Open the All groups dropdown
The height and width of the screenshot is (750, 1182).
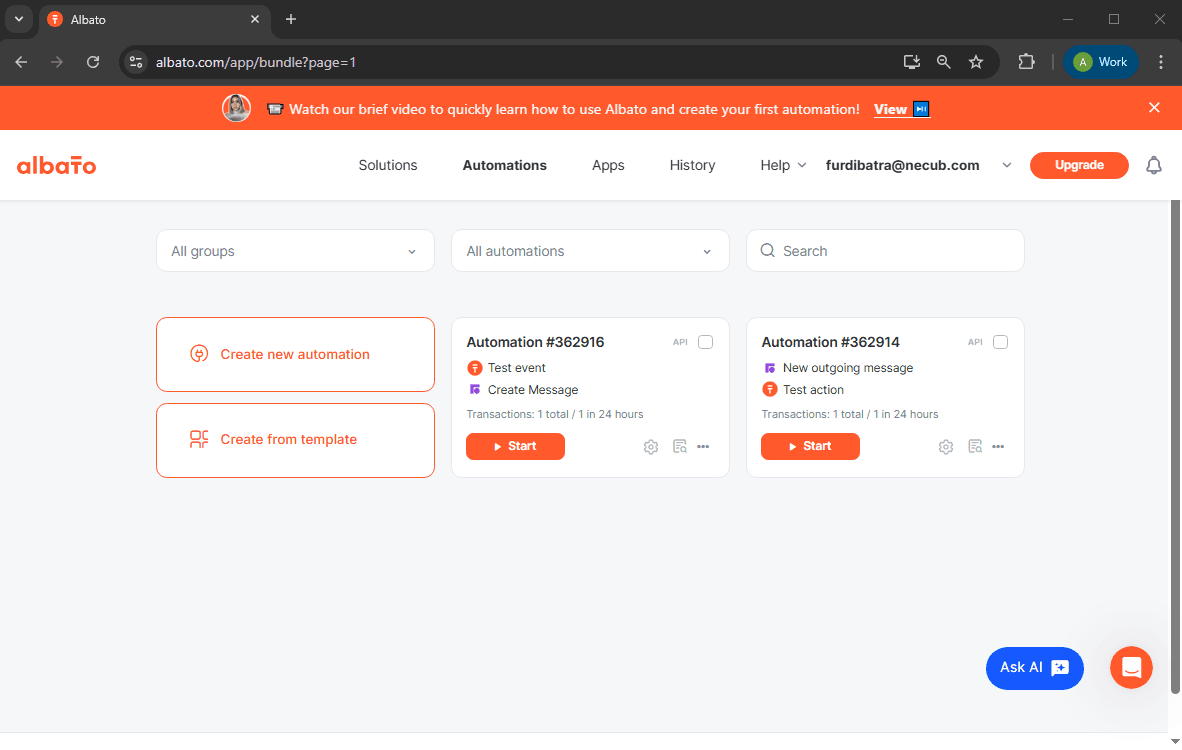(295, 251)
